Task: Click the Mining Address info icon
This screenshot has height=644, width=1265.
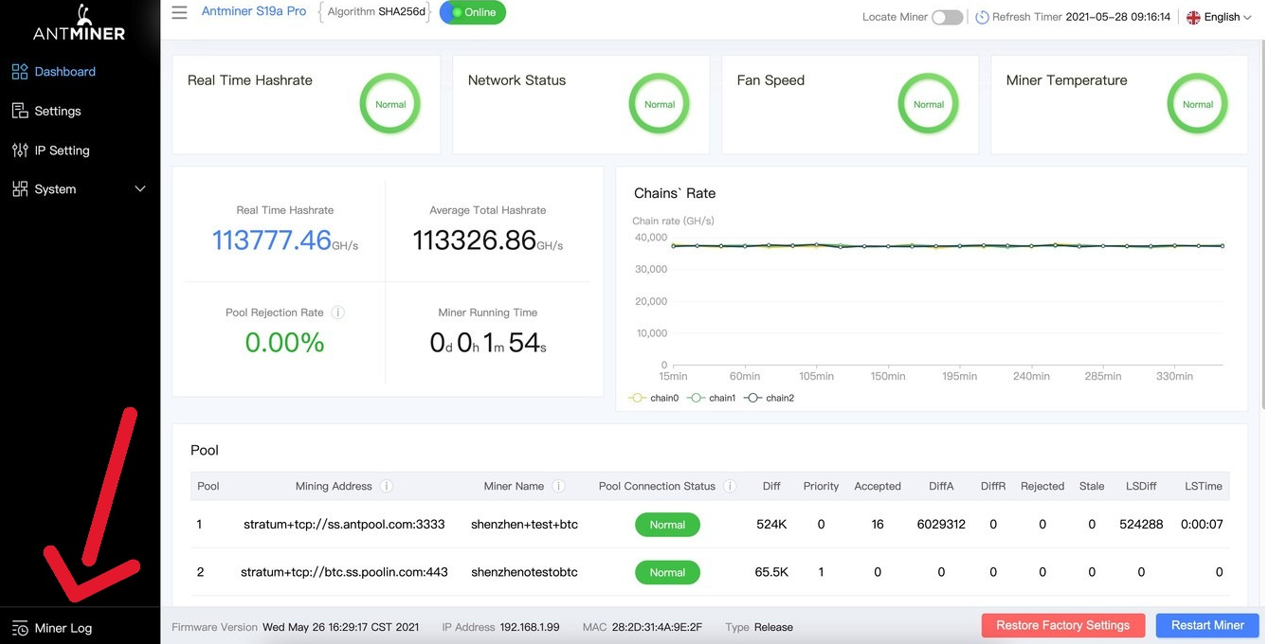Action: tap(386, 487)
